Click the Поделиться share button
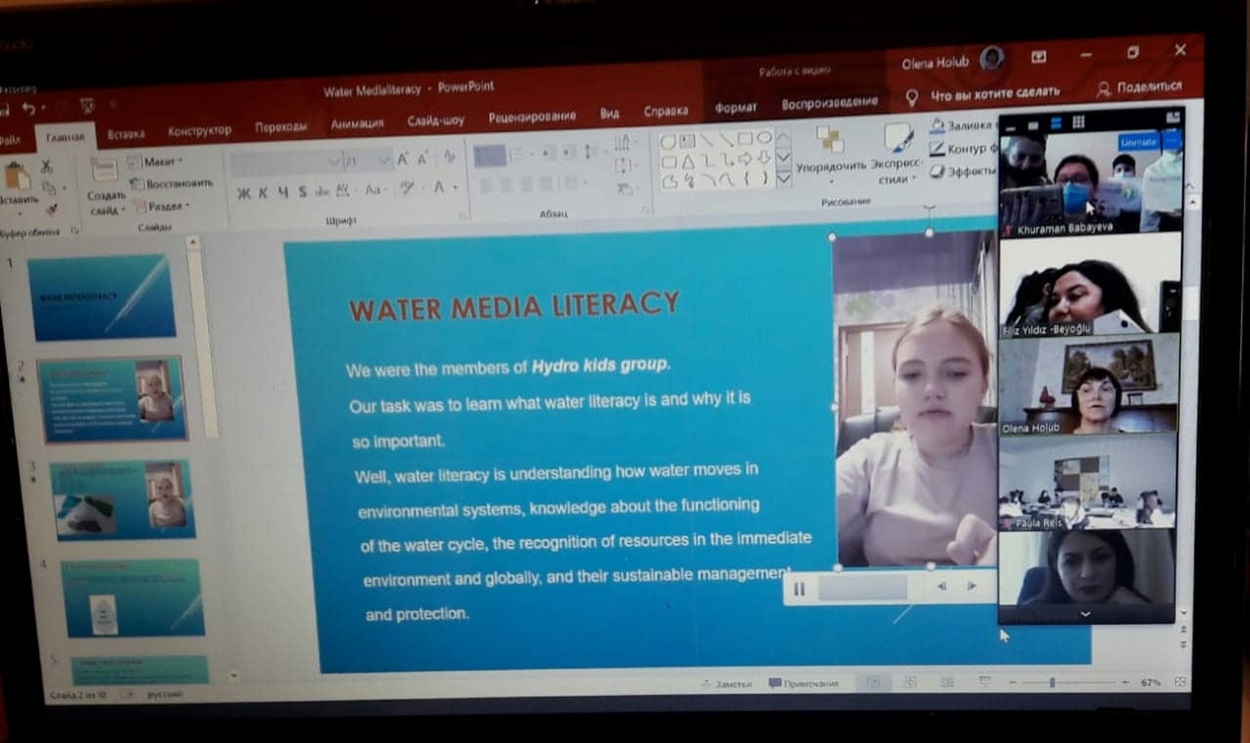 [1139, 88]
